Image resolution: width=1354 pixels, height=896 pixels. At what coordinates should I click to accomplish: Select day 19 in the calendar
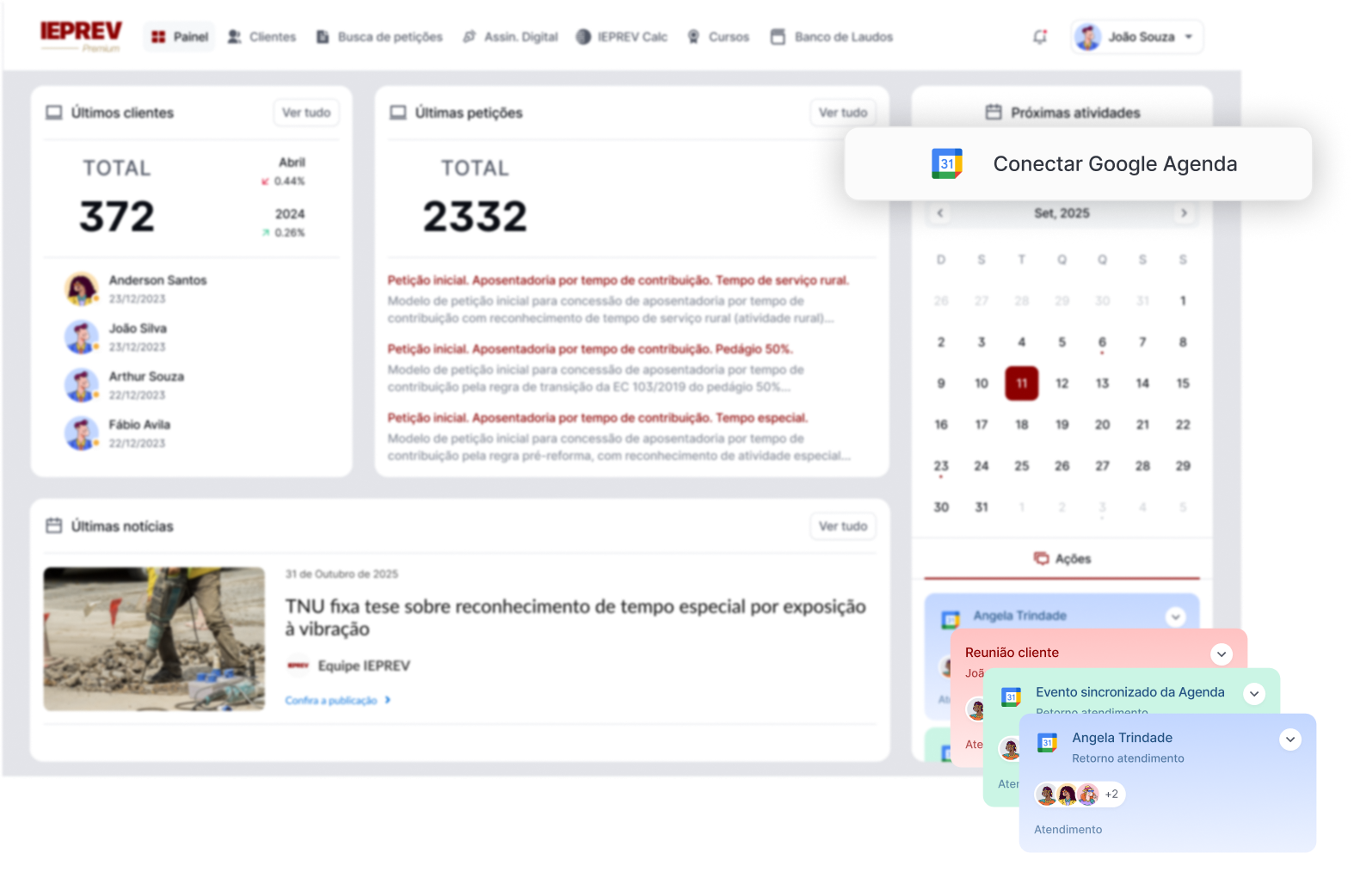pyautogui.click(x=1062, y=425)
